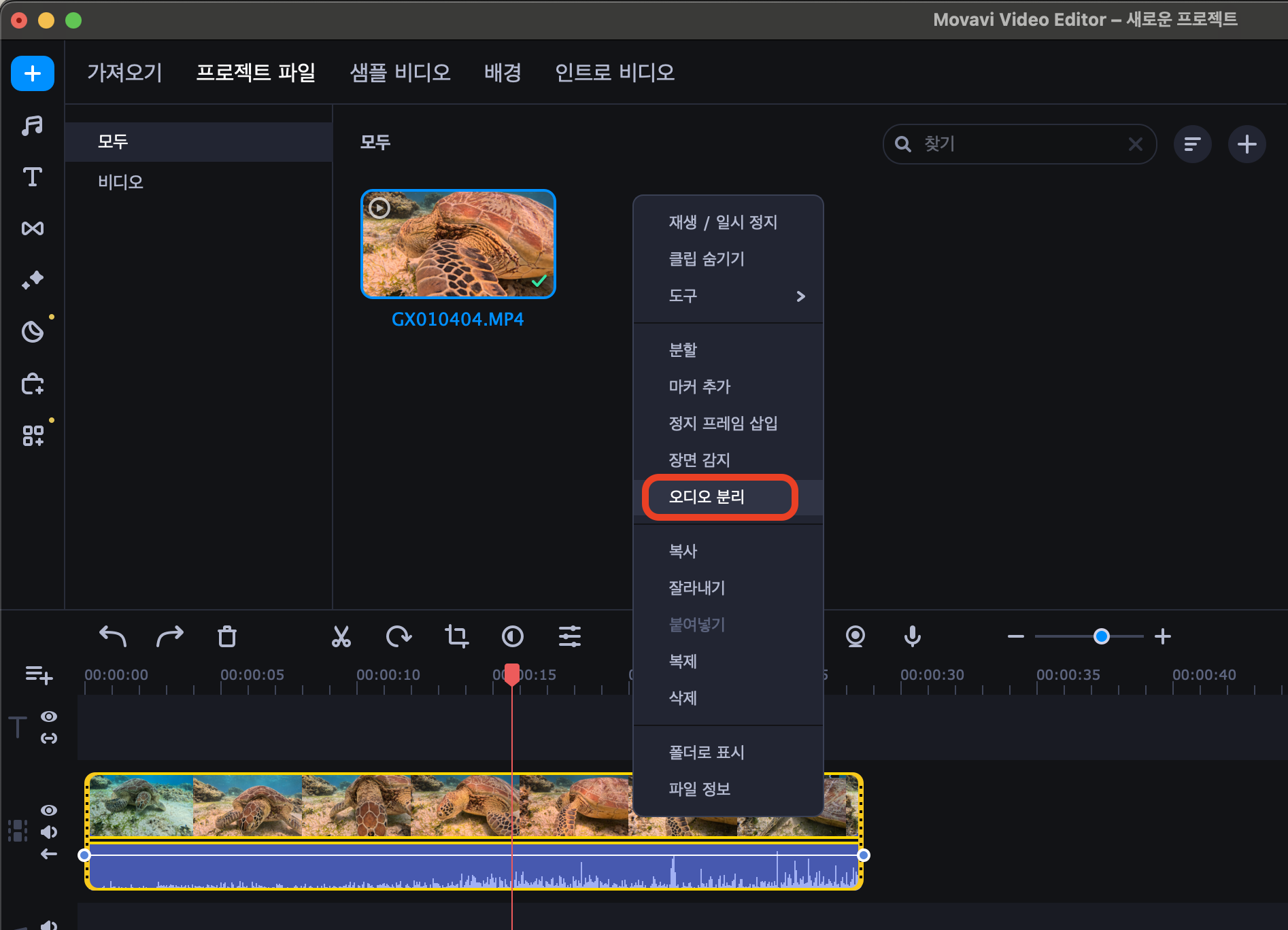
Task: Switch to 배경 tab
Action: coord(503,72)
